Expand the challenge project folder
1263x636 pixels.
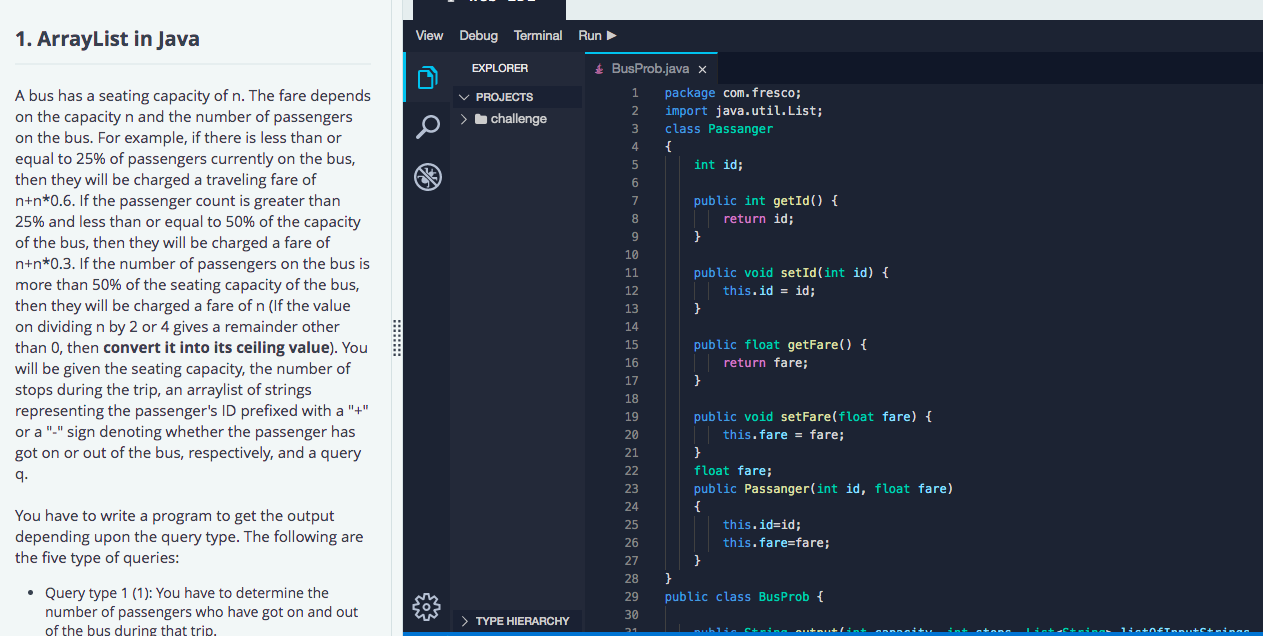pos(463,118)
